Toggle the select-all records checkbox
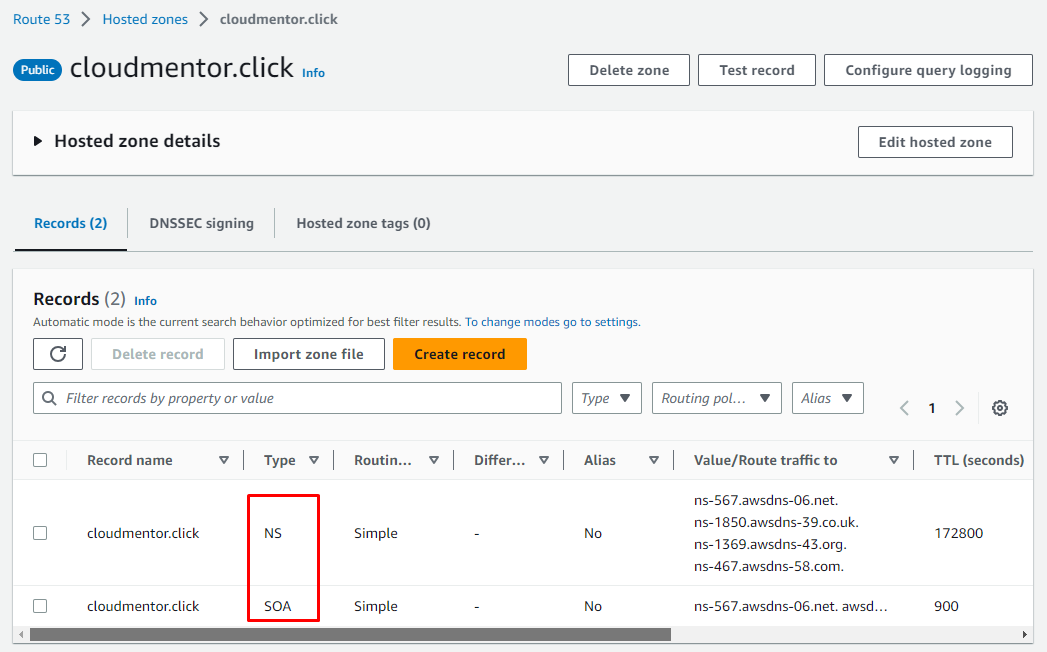 coord(40,461)
